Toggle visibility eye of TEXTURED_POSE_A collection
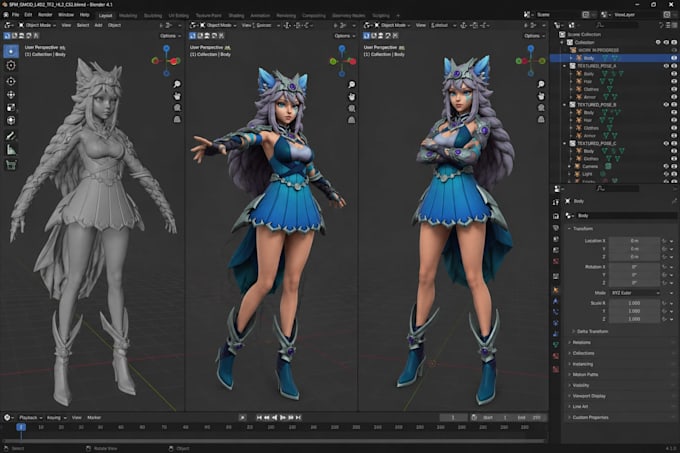This screenshot has width=680, height=453. 666,66
